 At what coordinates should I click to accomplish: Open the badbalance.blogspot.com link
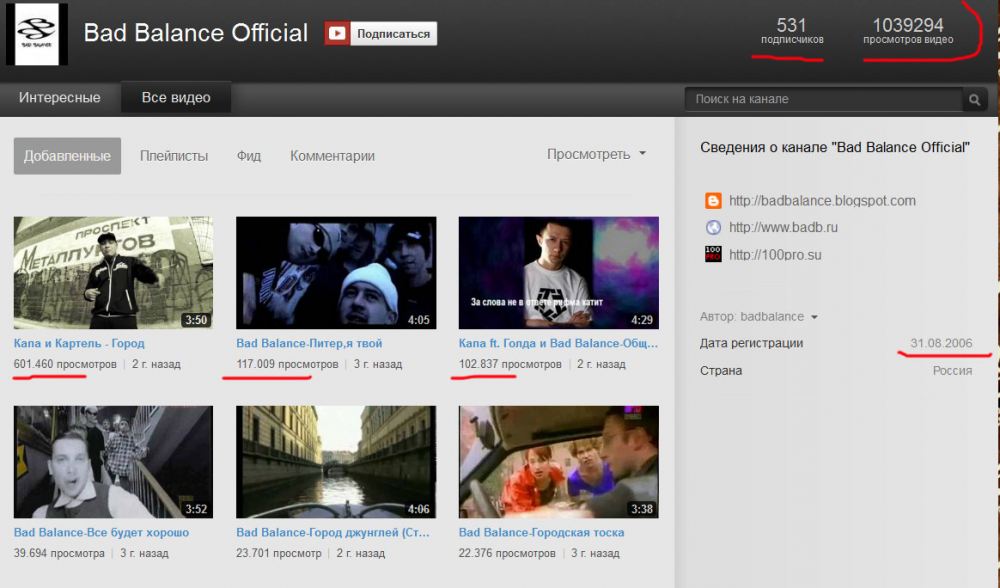(822, 201)
